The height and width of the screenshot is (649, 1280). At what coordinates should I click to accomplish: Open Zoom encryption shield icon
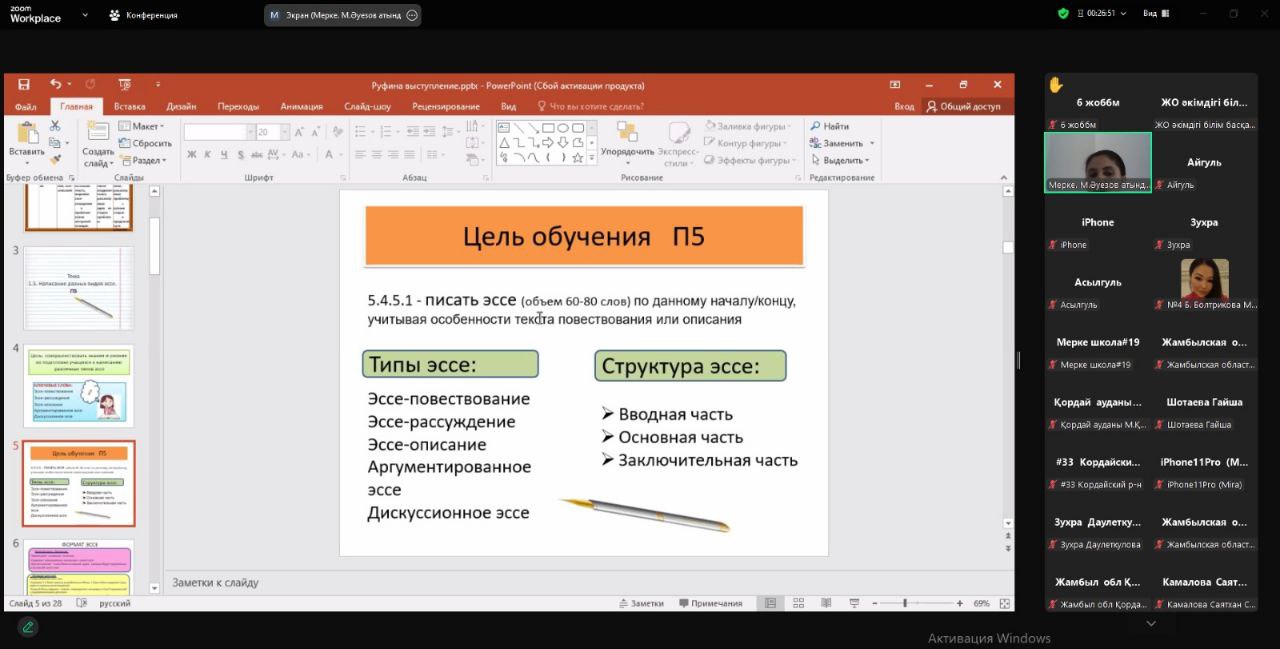1063,13
